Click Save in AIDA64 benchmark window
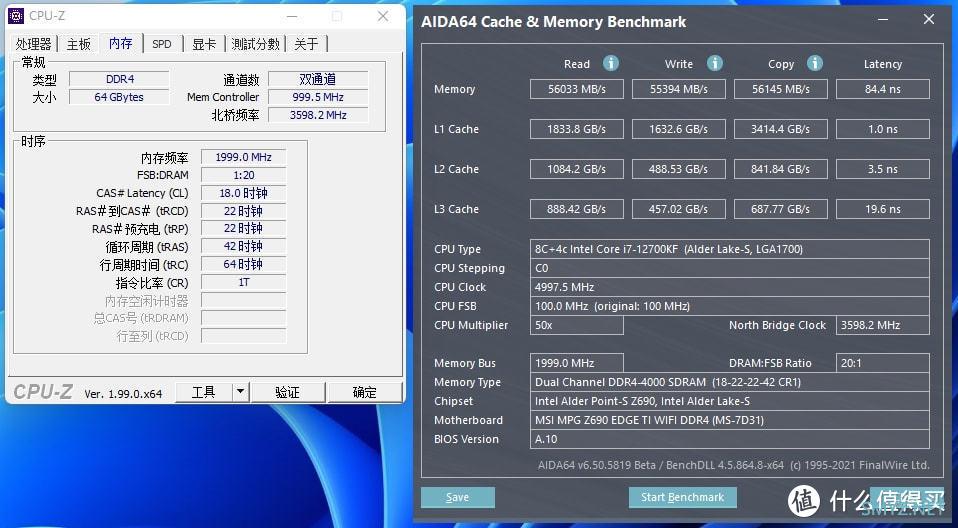 click(x=458, y=497)
